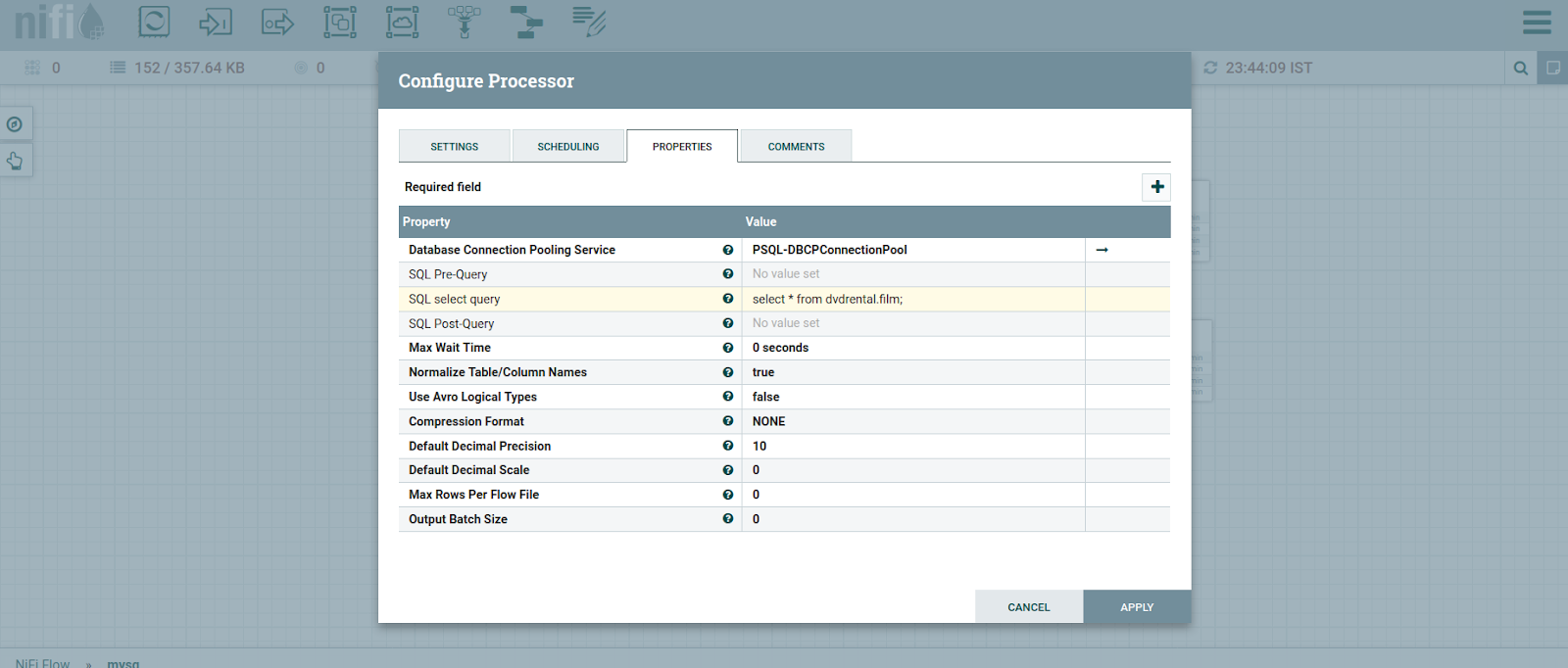Change Normalize Table/Column Names value true

coord(911,373)
